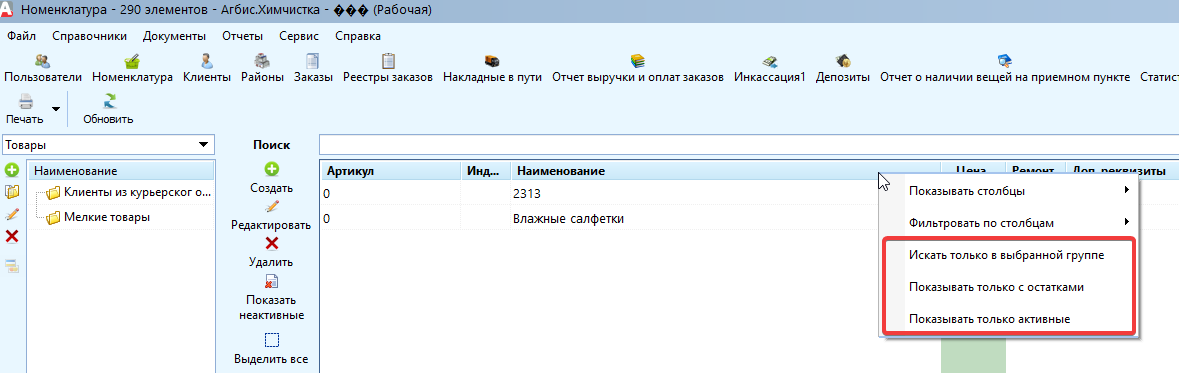Select the Влажные салфетки row

click(x=599, y=218)
